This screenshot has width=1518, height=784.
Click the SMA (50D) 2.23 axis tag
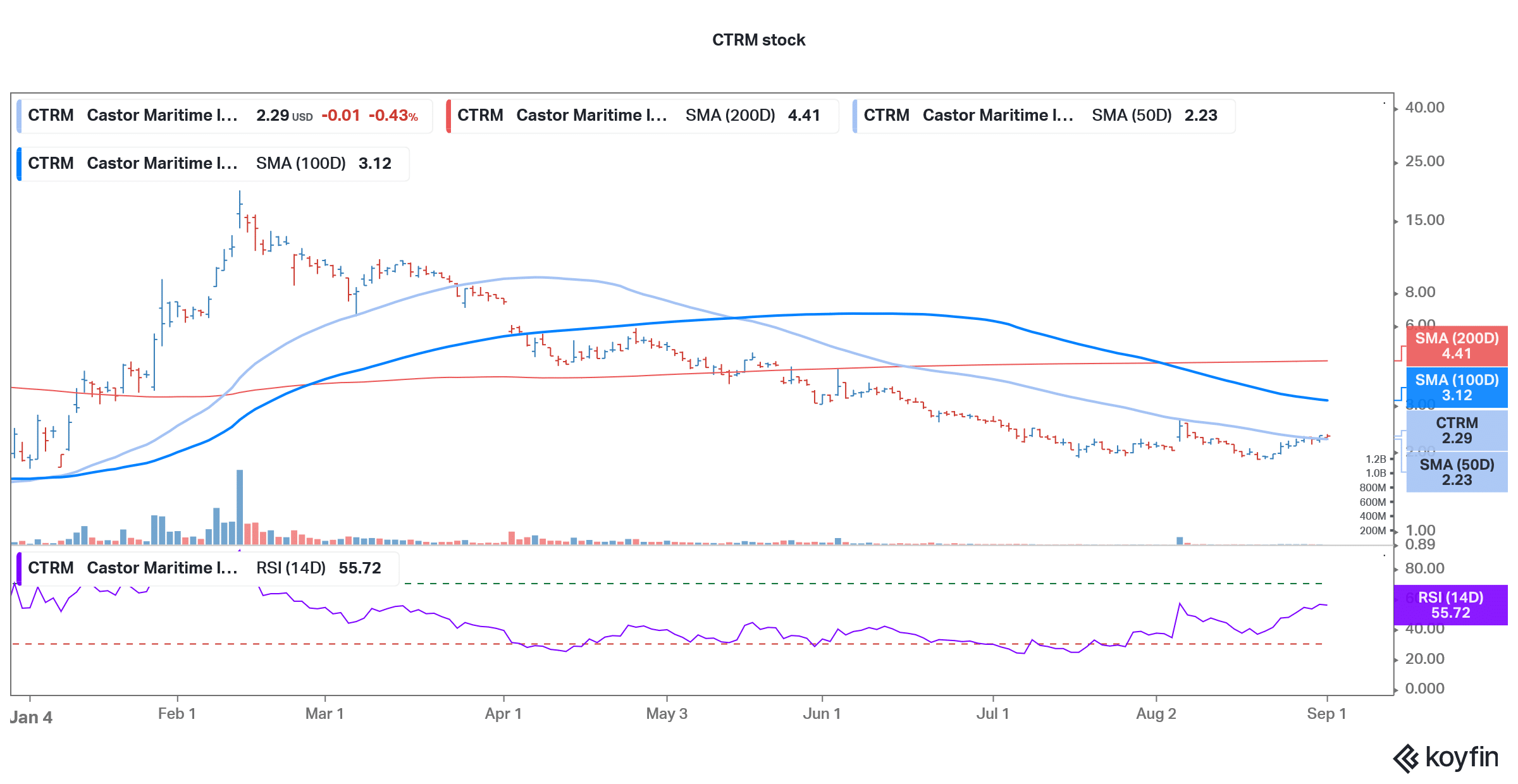[1457, 472]
